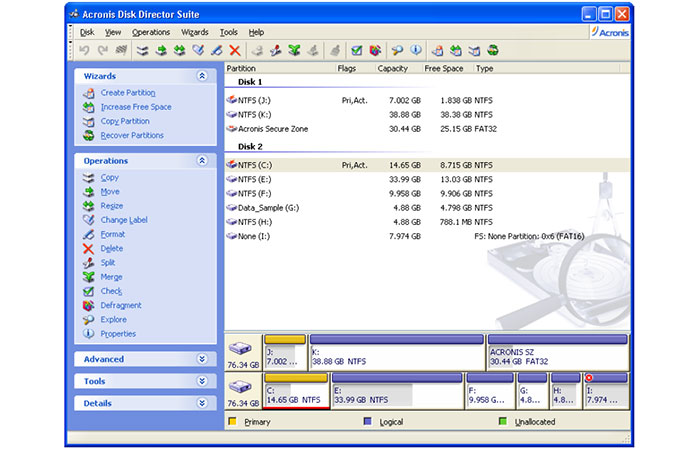Open the Operations menu in the menu bar
This screenshot has height=450, width=700.
[151, 32]
